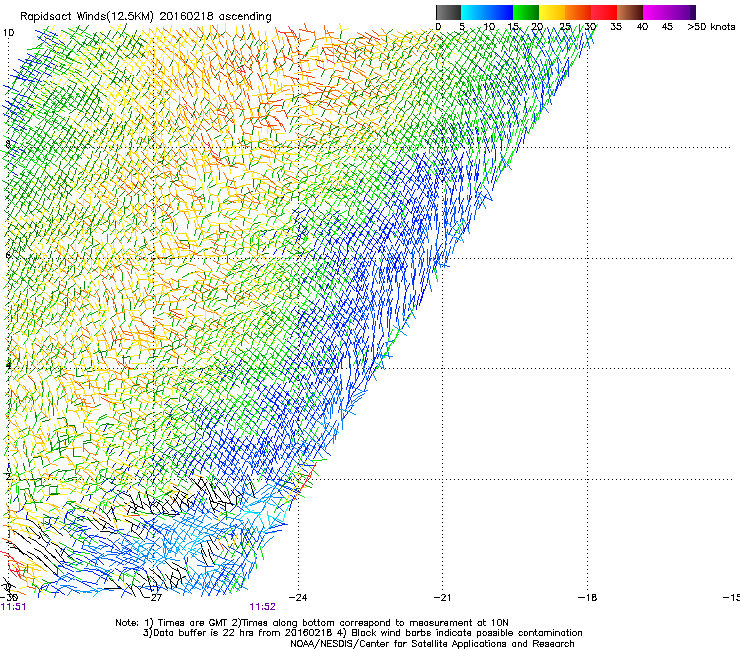Click the legend label '45'
740x650 pixels.
coord(667,27)
